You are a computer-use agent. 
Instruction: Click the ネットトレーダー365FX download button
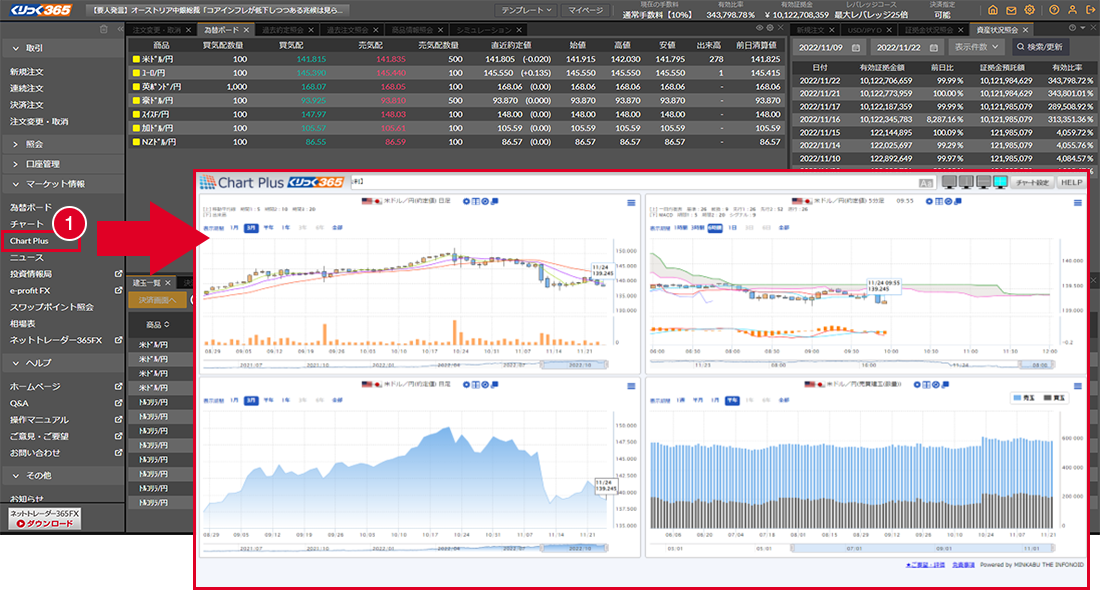(45, 519)
